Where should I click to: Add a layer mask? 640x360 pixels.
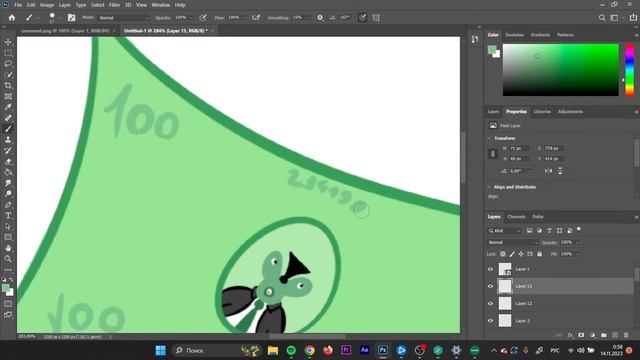(x=581, y=335)
